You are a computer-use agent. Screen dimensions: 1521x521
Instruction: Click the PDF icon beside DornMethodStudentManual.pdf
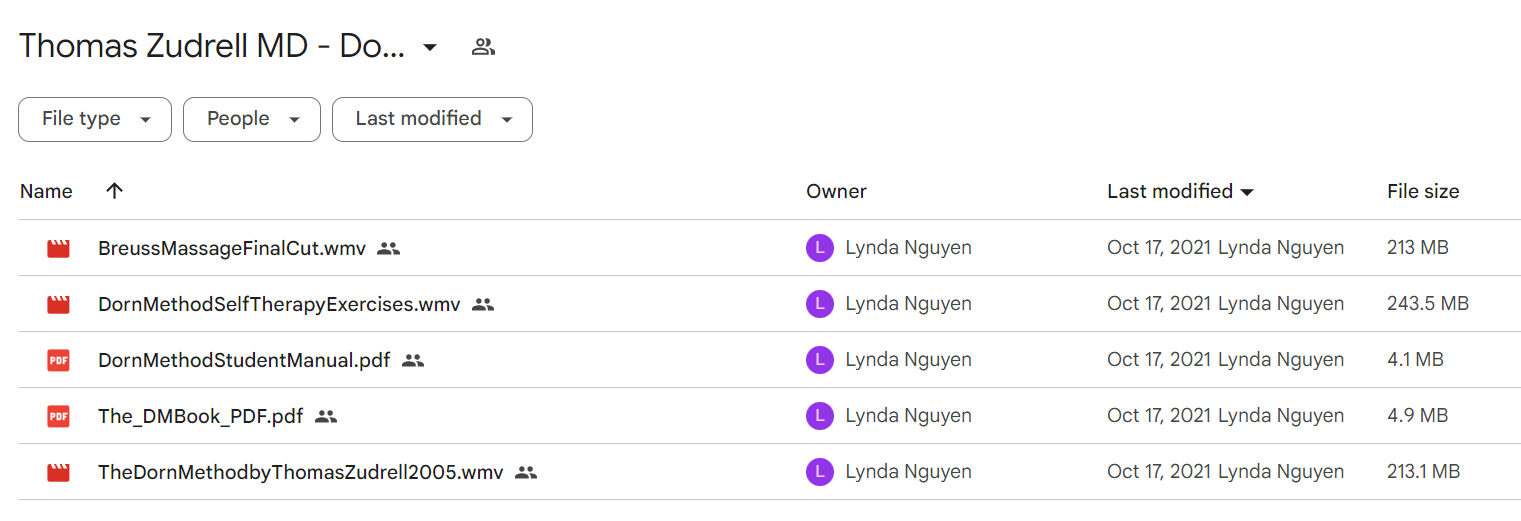click(59, 360)
